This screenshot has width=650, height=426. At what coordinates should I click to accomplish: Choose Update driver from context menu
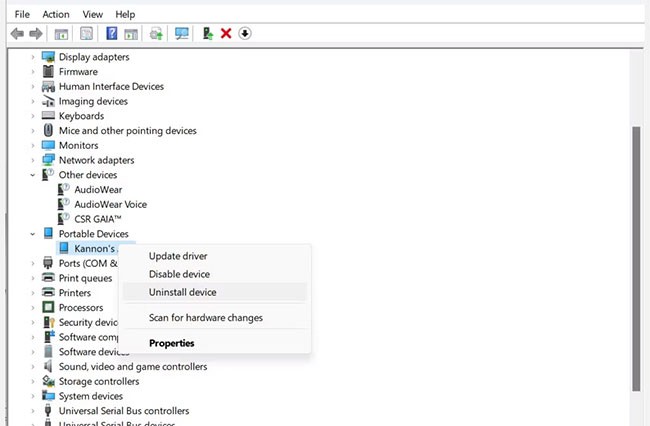click(215, 256)
